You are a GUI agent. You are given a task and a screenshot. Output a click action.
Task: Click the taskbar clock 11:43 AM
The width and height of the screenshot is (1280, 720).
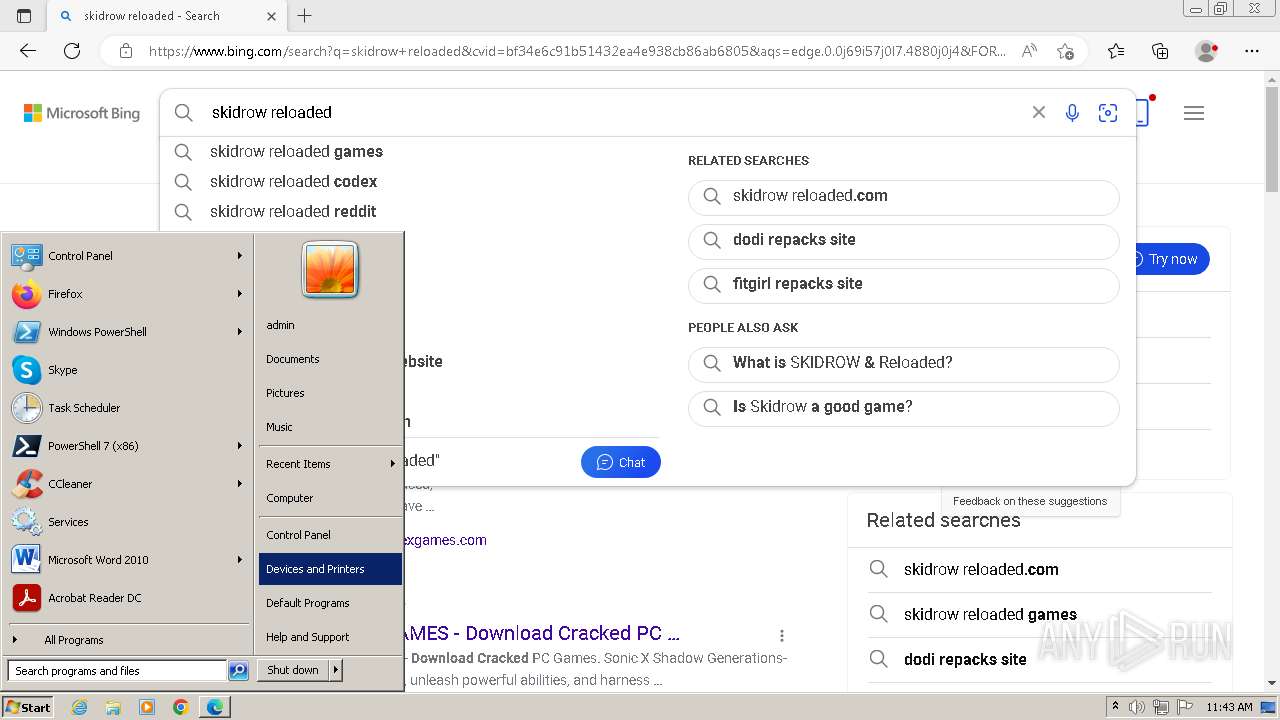1229,707
